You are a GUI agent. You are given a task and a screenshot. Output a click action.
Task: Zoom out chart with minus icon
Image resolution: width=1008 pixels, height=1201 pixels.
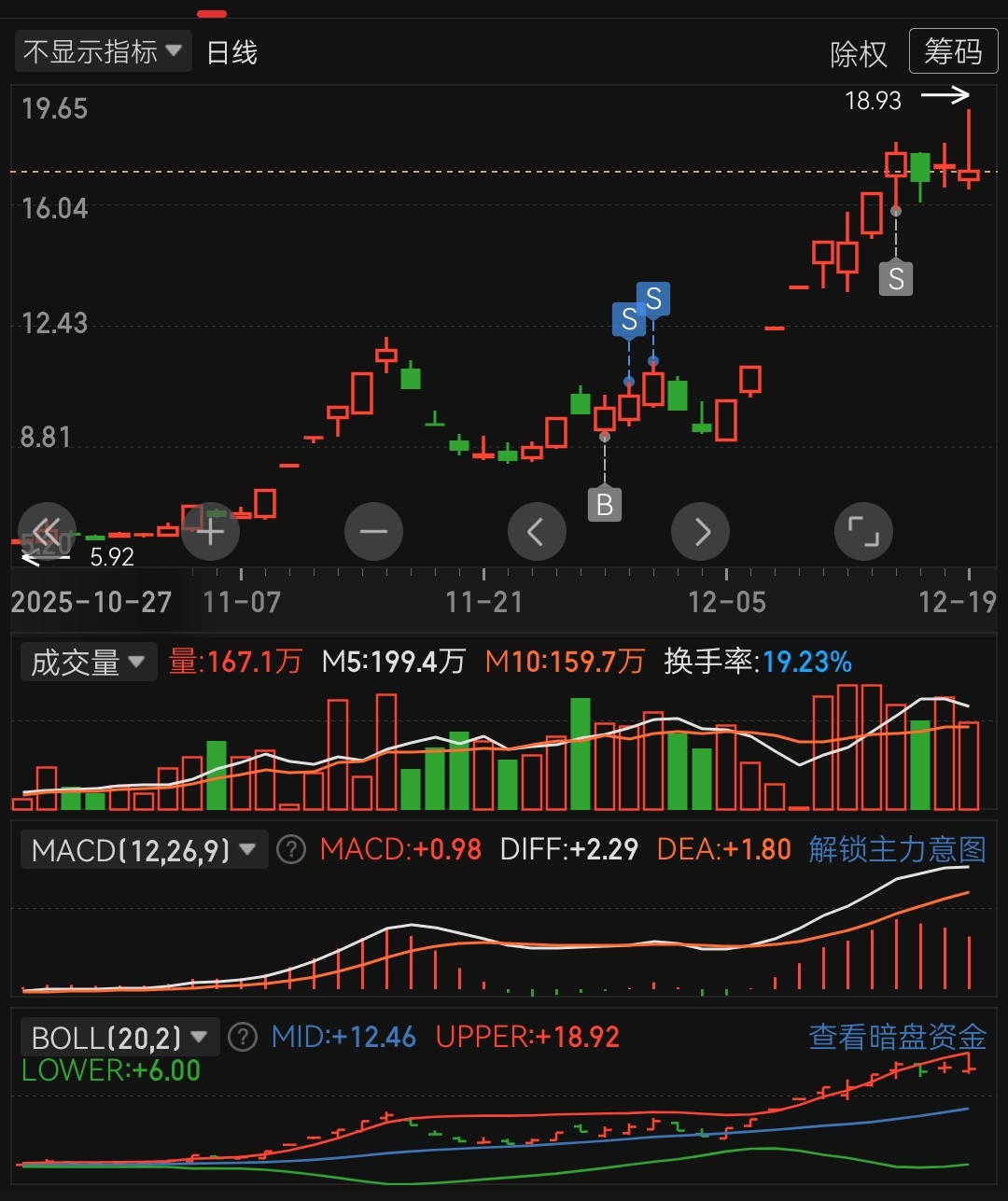coord(373,532)
